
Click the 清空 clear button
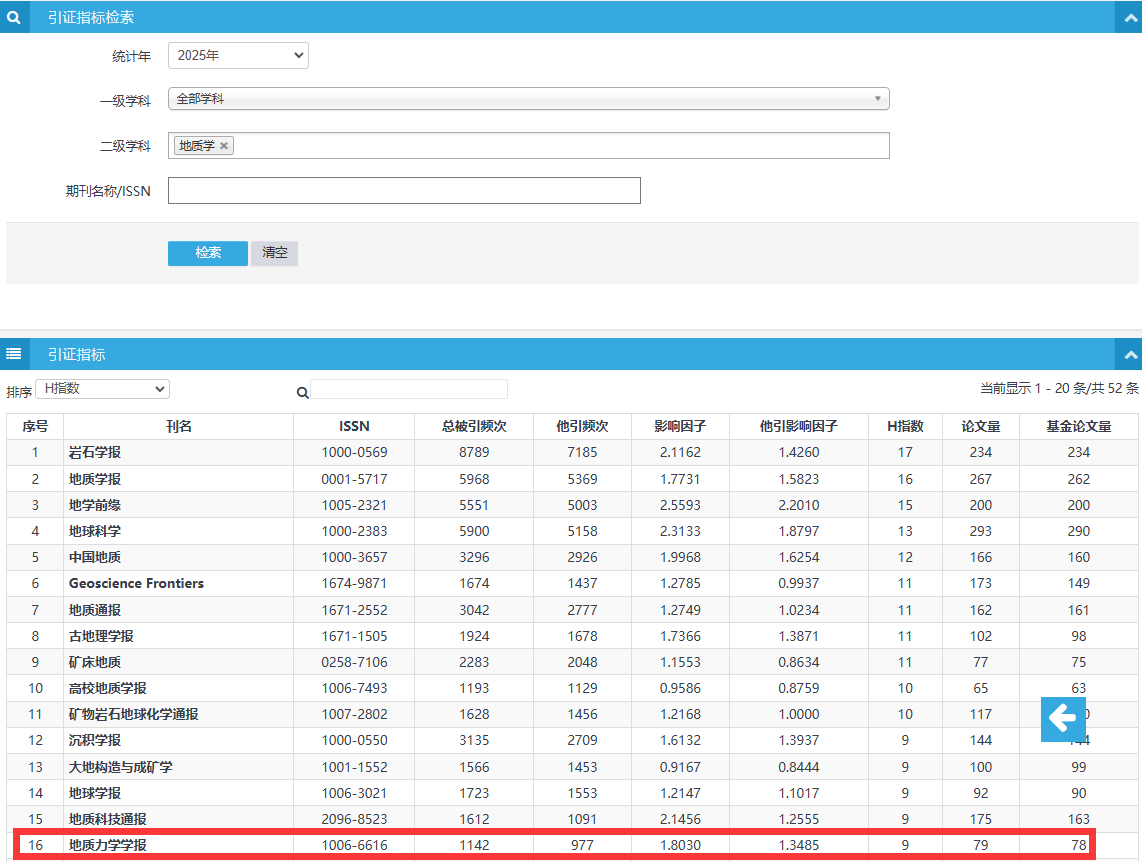pos(275,253)
